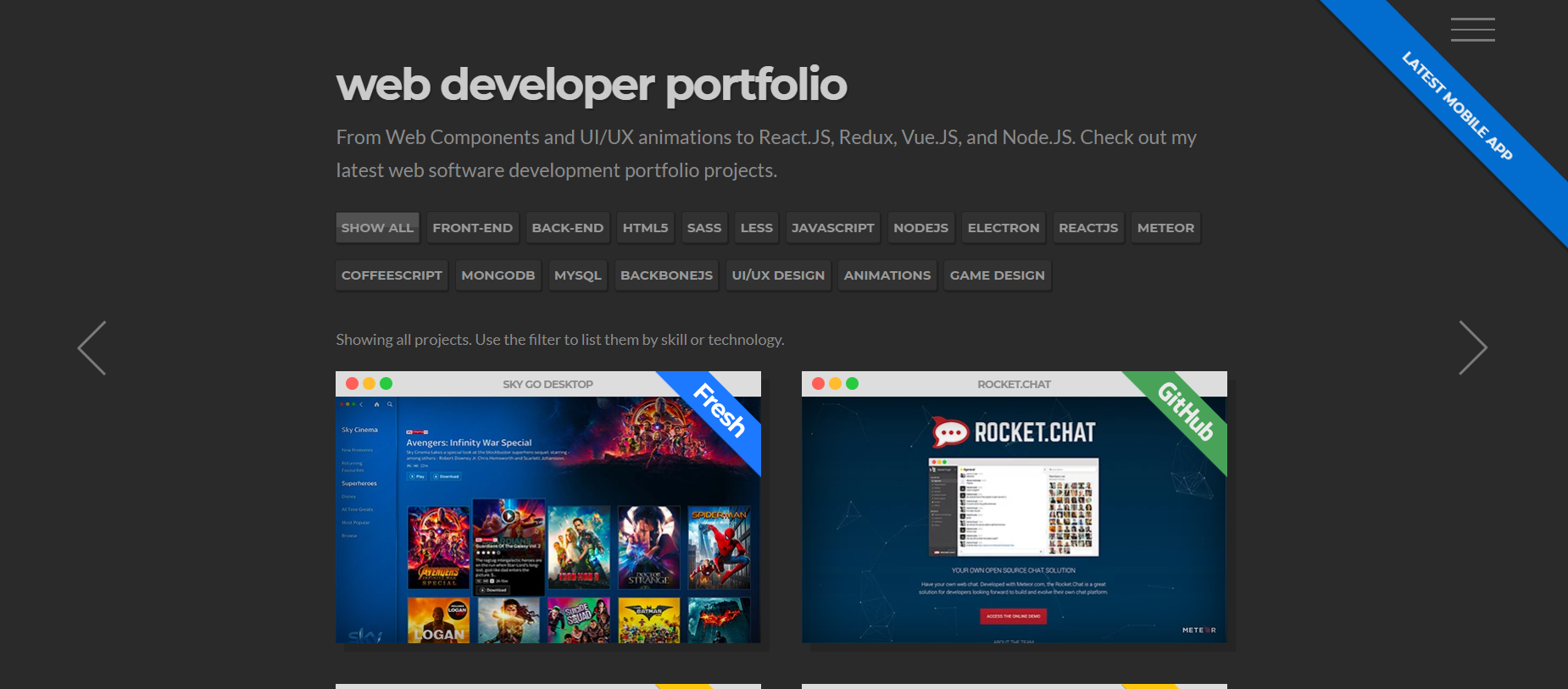Click the Sky Go Desktop title bar text
Viewport: 1568px width, 689px height.
point(548,384)
